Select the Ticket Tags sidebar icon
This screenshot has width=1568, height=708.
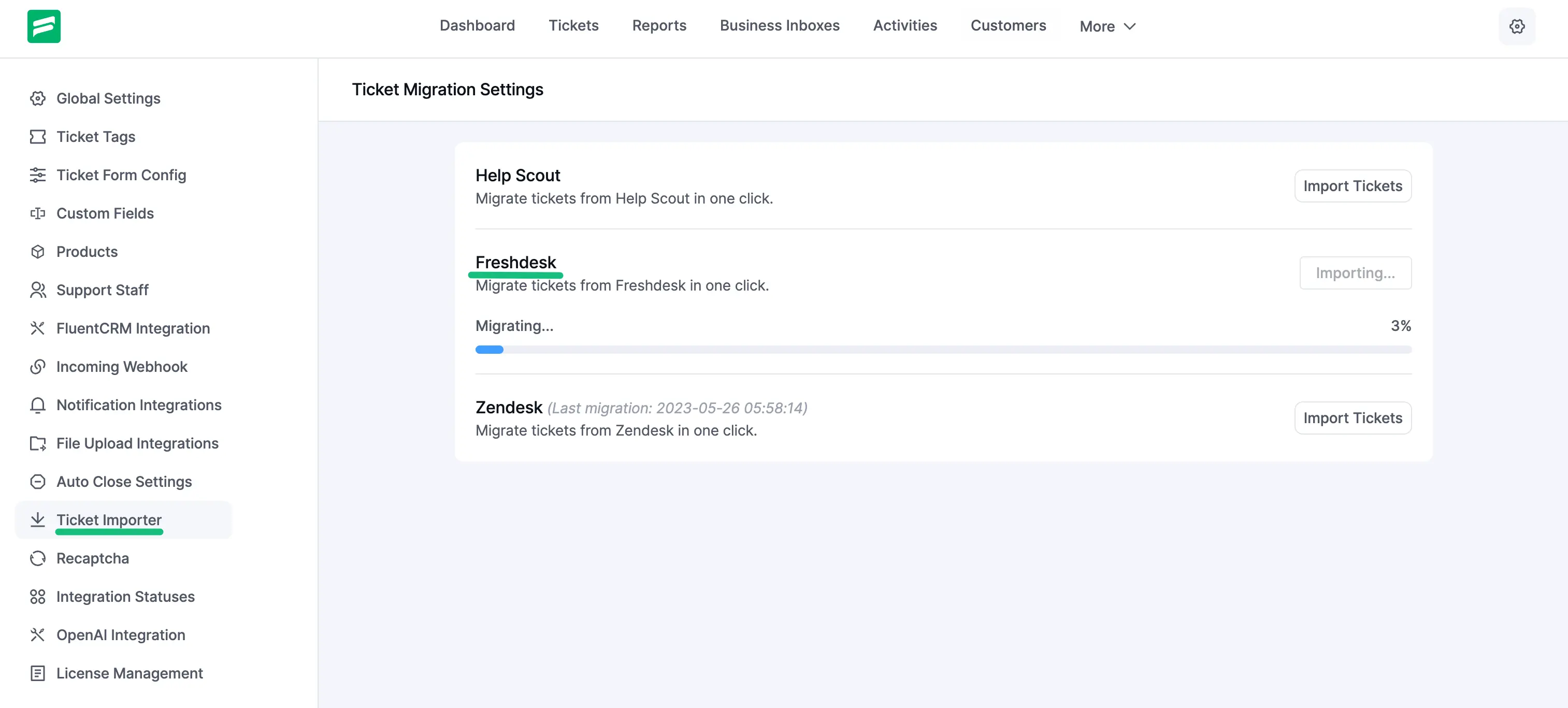point(38,136)
